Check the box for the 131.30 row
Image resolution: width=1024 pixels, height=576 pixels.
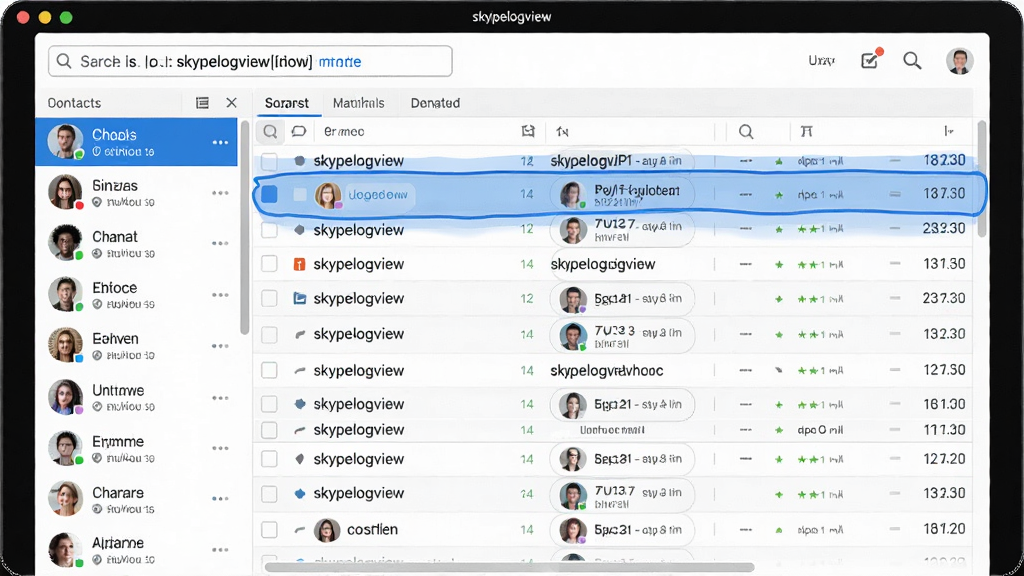269,264
